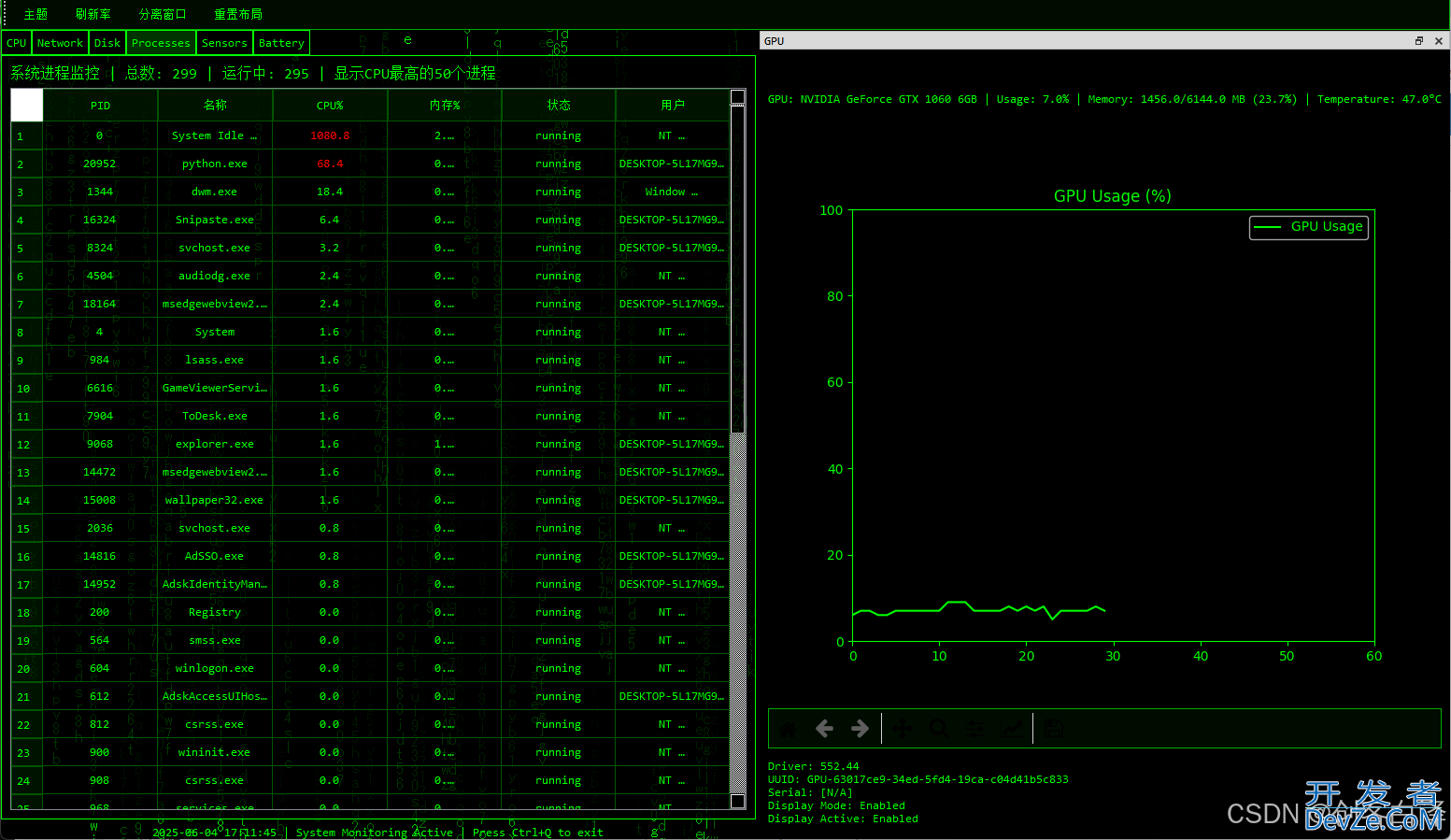Switch to the CPU tab
1451x840 pixels.
pyautogui.click(x=17, y=43)
